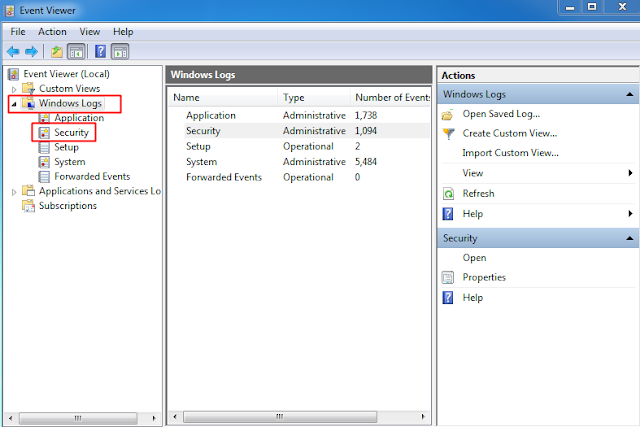Image resolution: width=640 pixels, height=427 pixels.
Task: Collapse the Windows Logs tree node
Action: pos(14,104)
